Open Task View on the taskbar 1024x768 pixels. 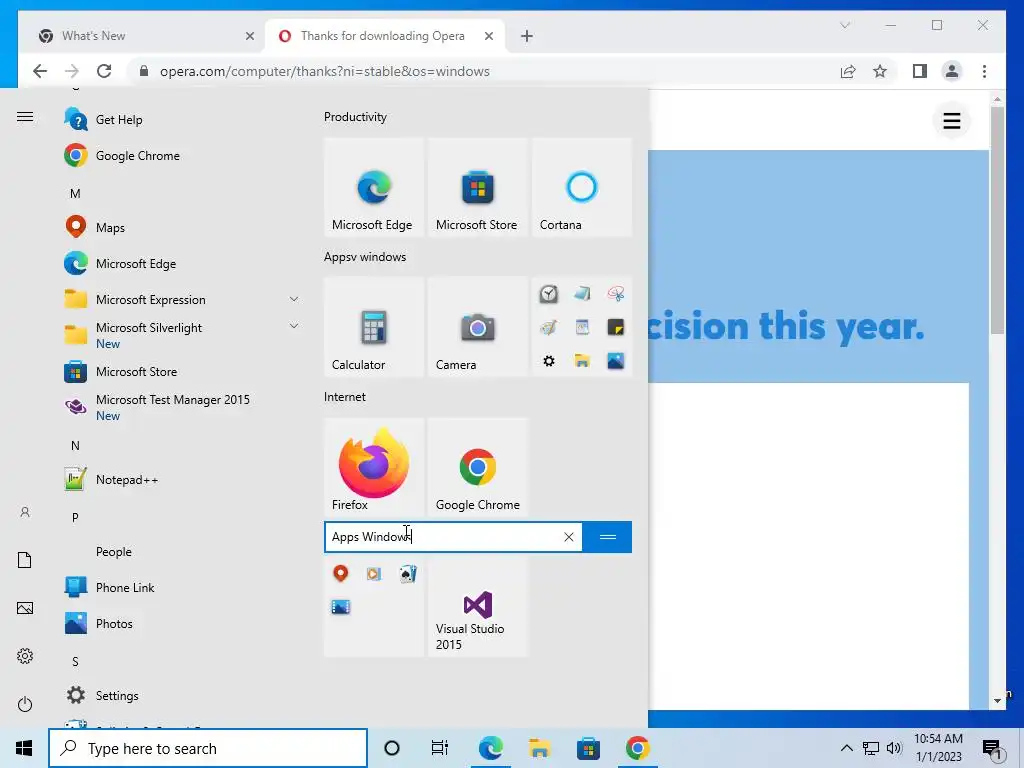[x=440, y=748]
